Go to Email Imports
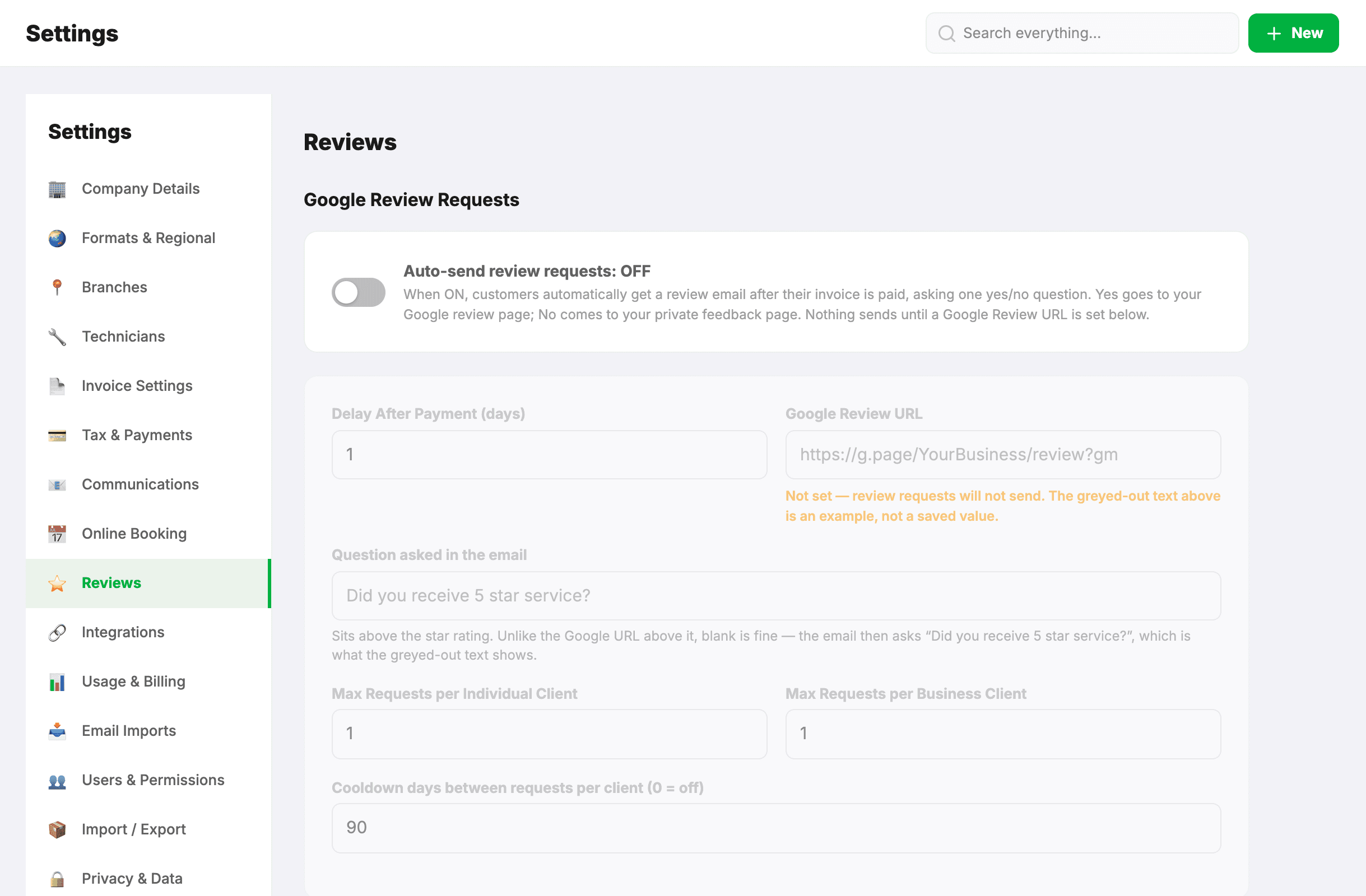The image size is (1366, 896). pyautogui.click(x=148, y=732)
